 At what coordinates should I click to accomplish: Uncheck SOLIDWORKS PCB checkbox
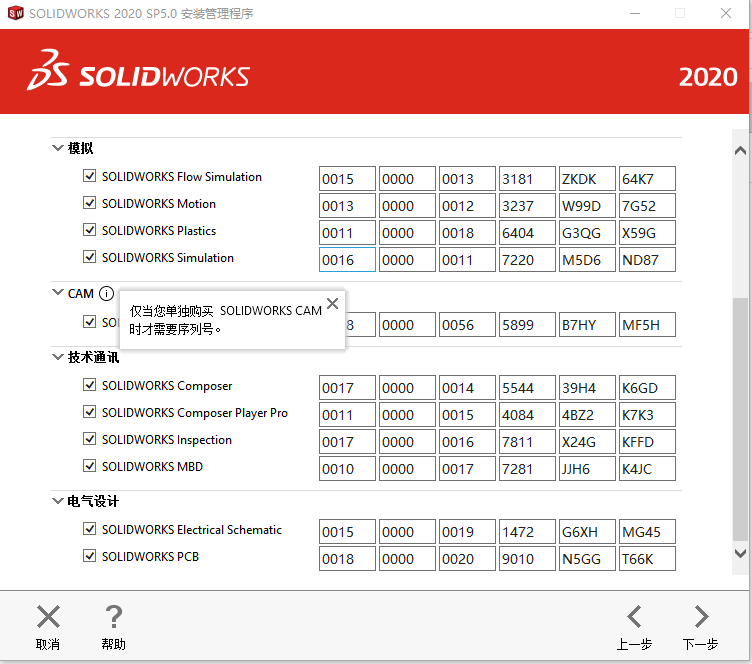[x=89, y=555]
